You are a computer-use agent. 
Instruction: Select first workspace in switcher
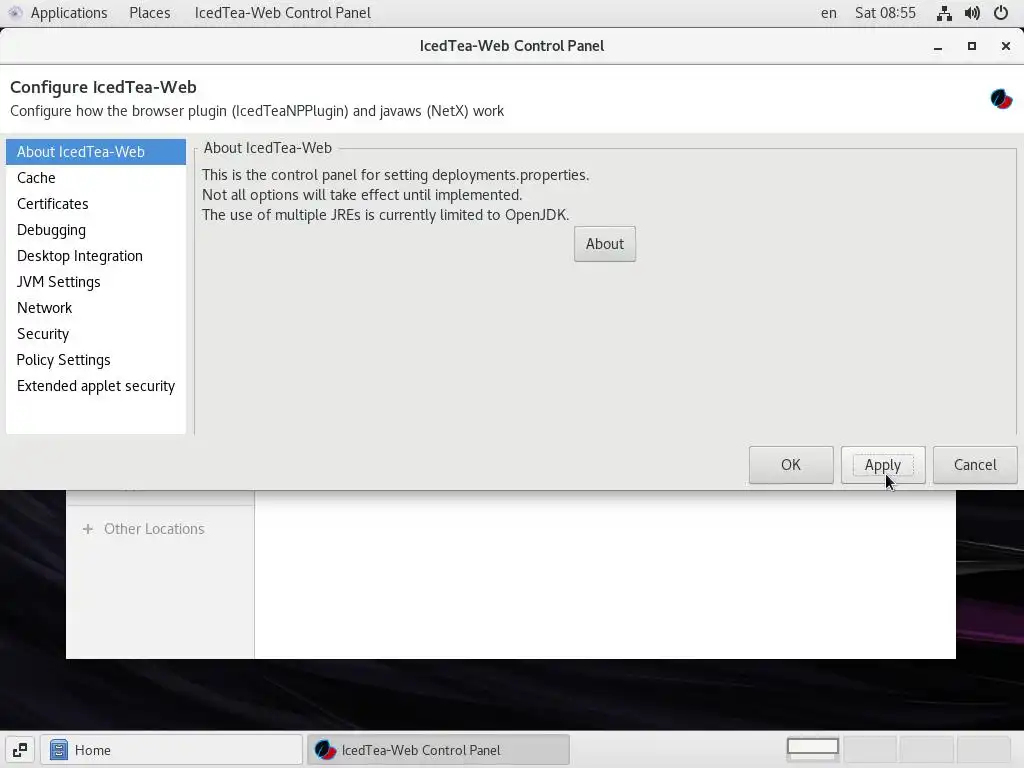click(813, 748)
